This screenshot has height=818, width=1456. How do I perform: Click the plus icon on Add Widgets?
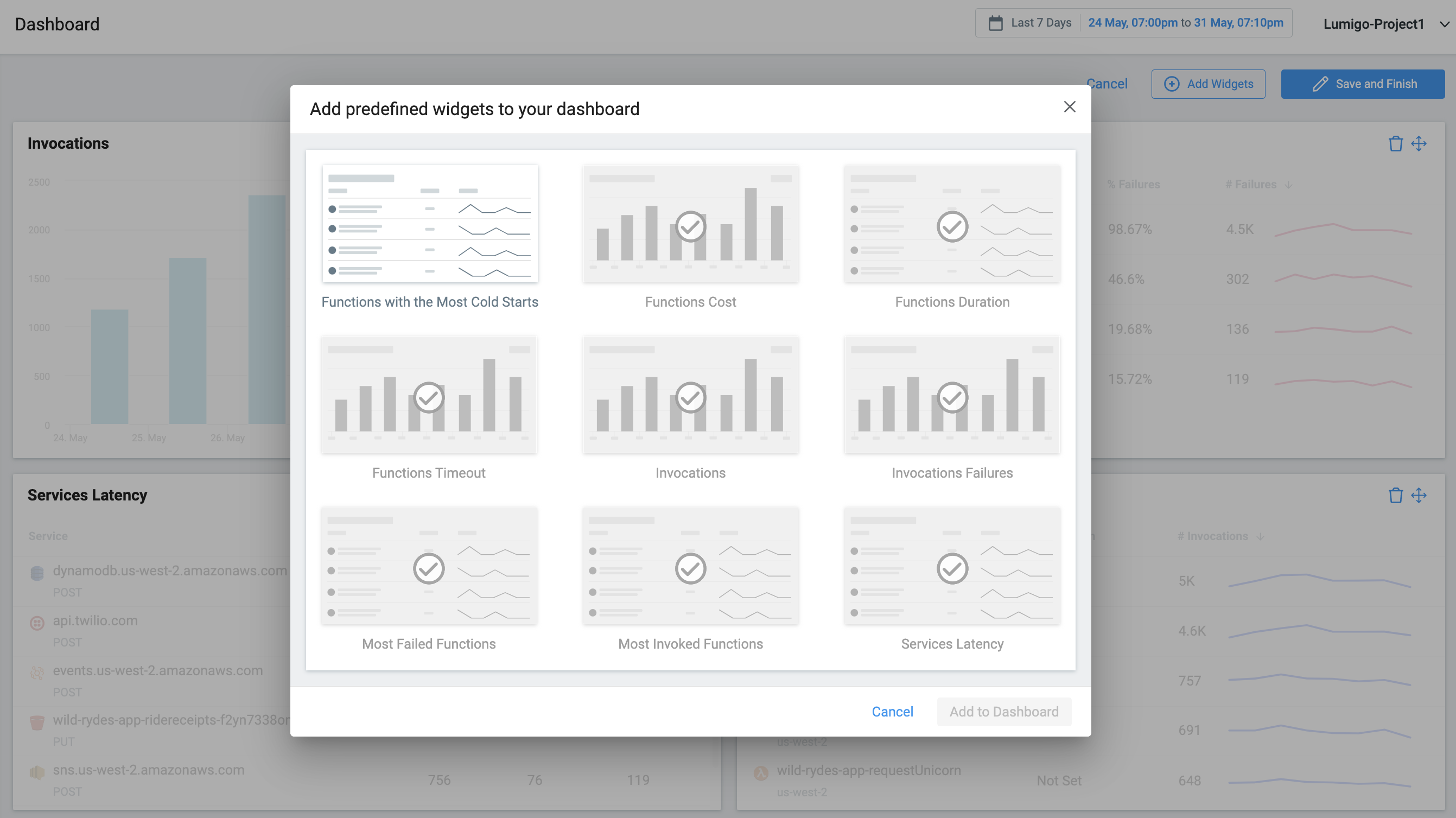pyautogui.click(x=1172, y=84)
